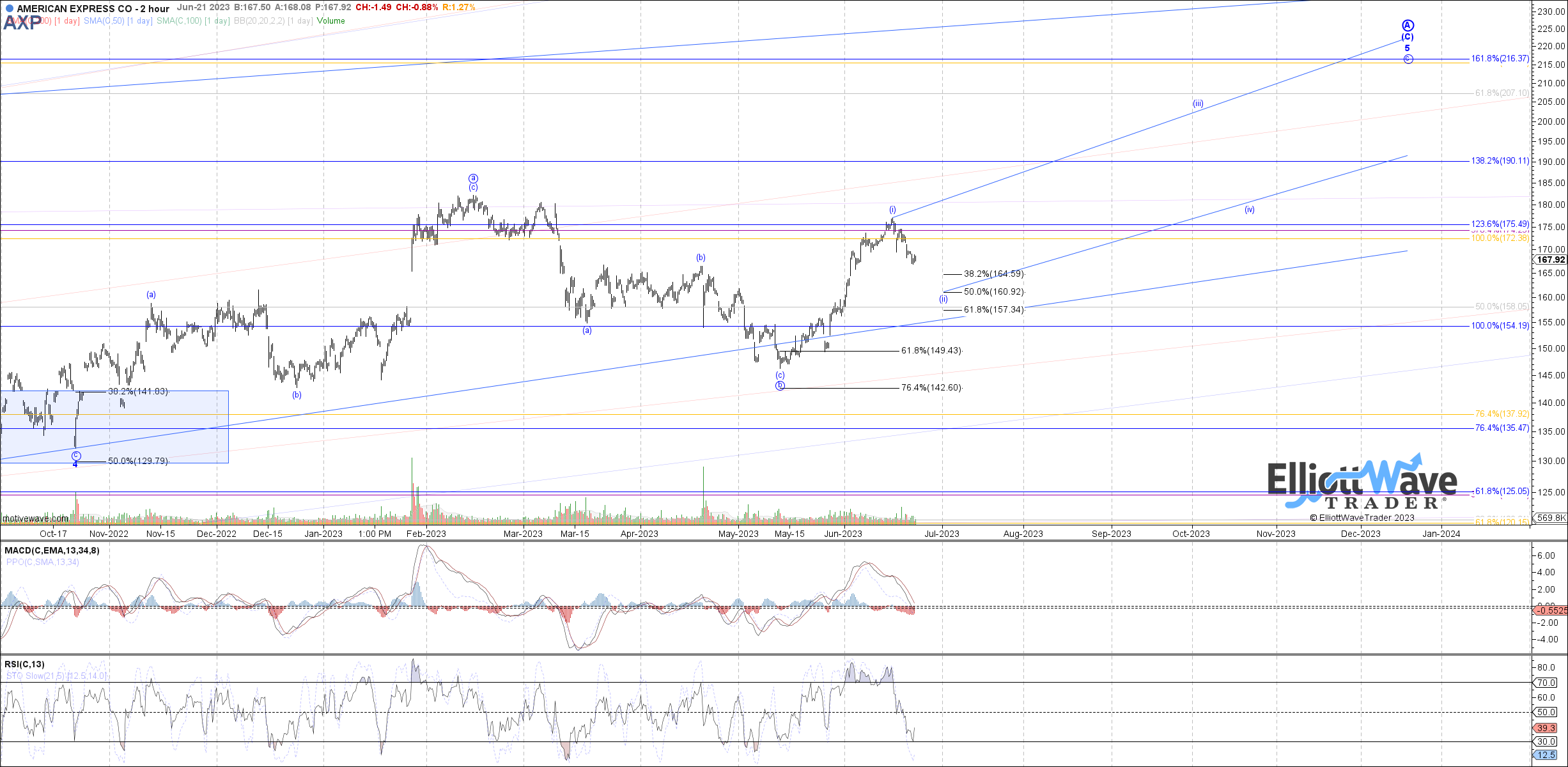This screenshot has height=767, width=1568.
Task: Select the PPO(C,SMA,13,34) panel label
Action: point(43,562)
